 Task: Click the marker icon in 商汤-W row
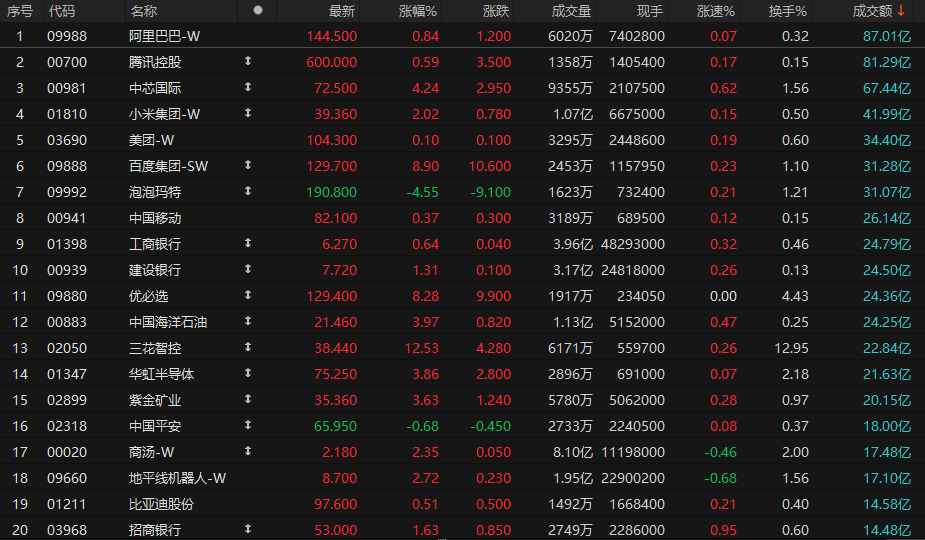coord(248,450)
